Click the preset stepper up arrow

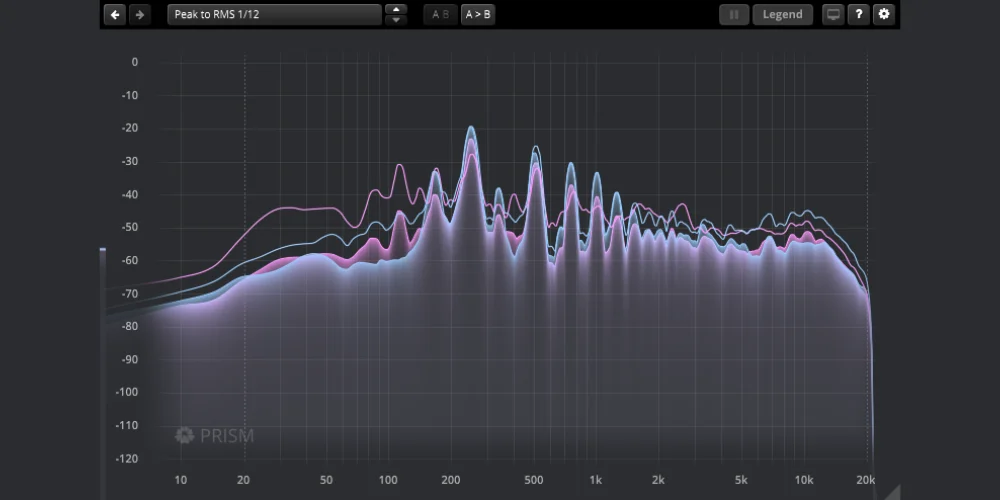point(396,10)
